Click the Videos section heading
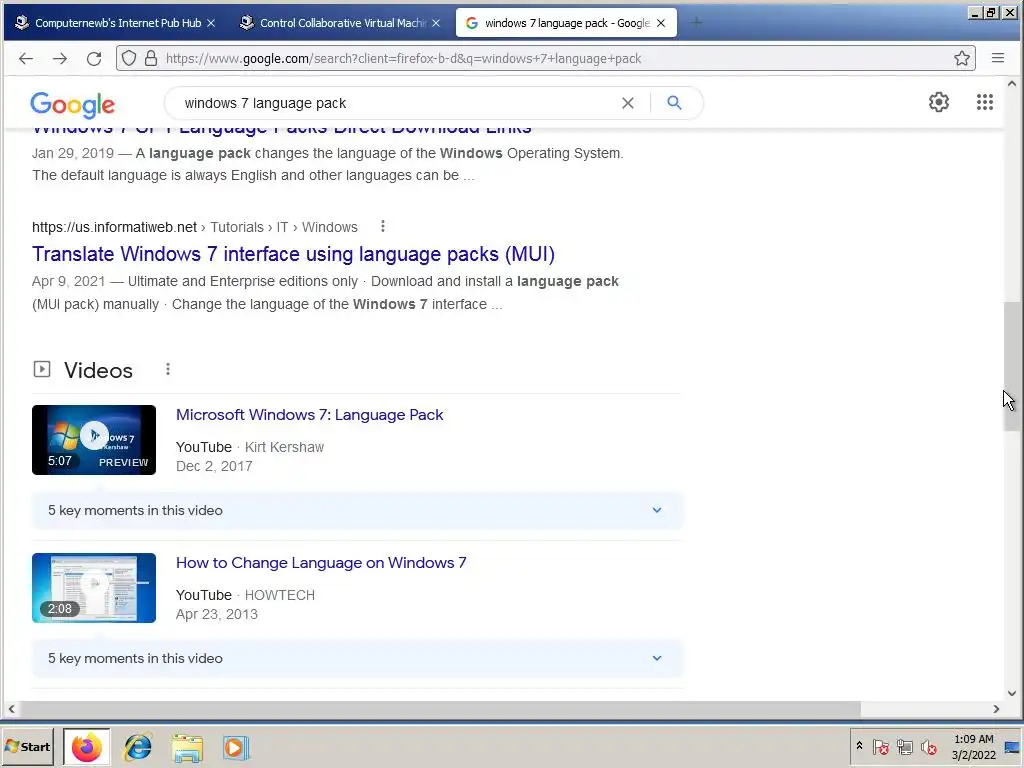Image resolution: width=1024 pixels, height=768 pixels. click(x=98, y=370)
